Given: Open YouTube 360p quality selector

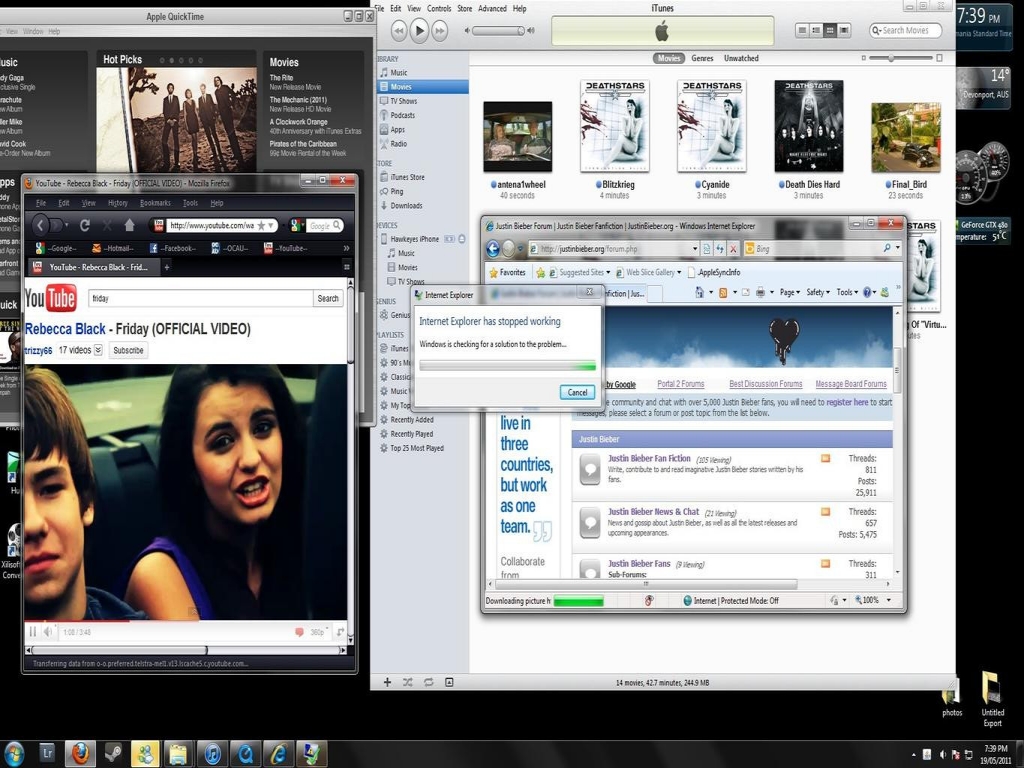Looking at the screenshot, I should 318,632.
